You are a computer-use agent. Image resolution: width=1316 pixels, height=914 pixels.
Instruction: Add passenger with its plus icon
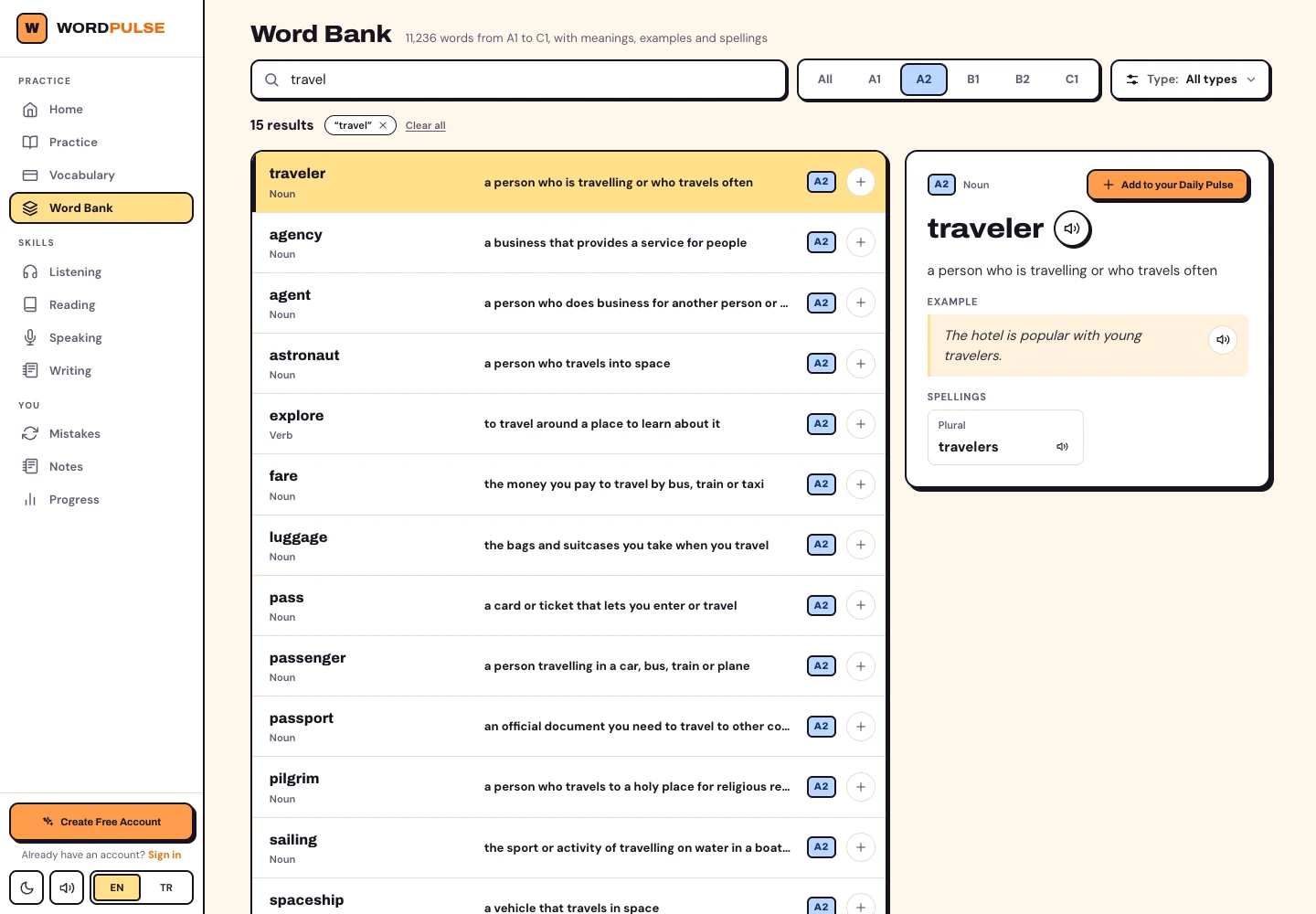coord(860,666)
